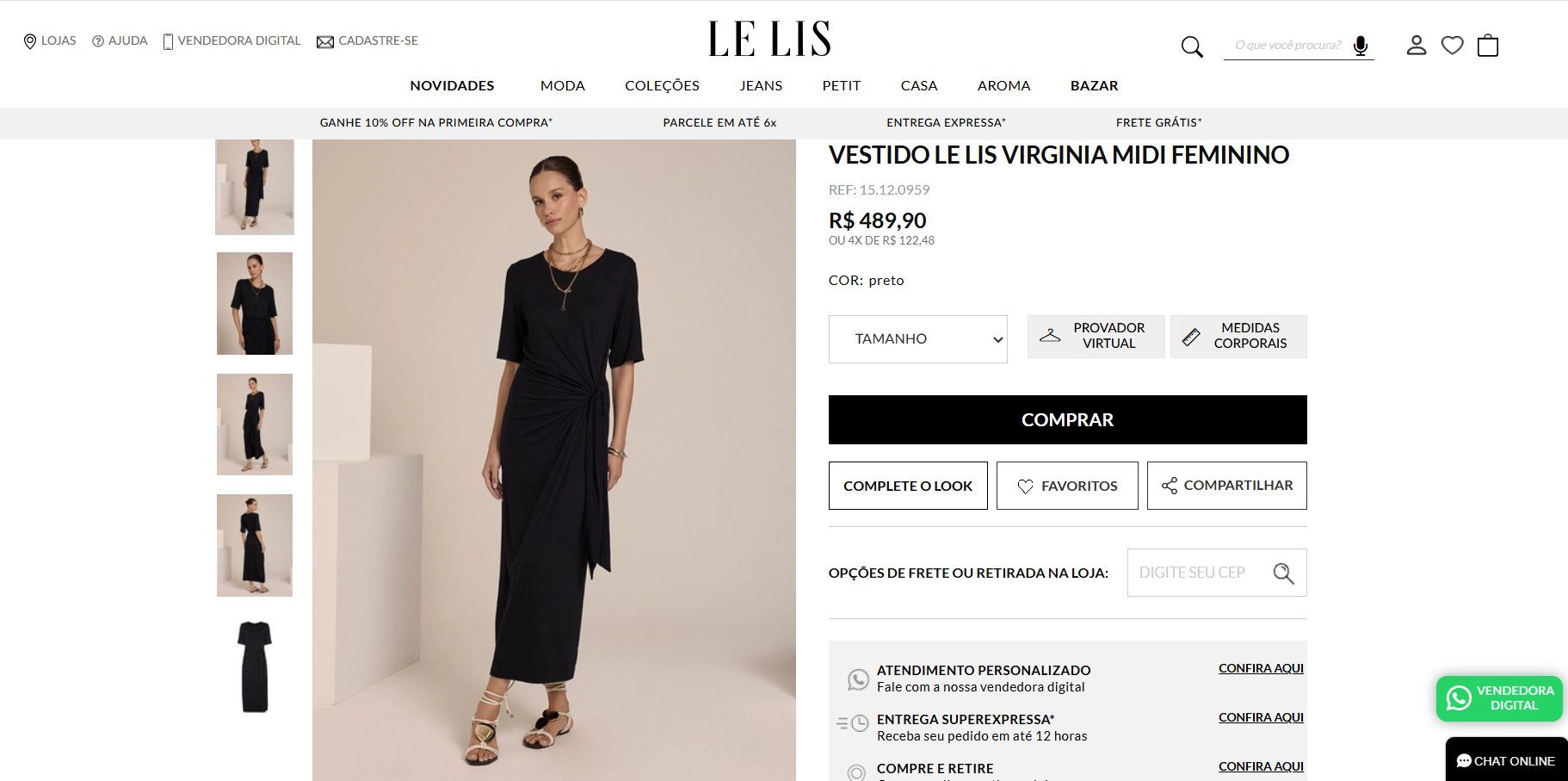Click the Comprar button
Screen dimensions: 1568x781
pyautogui.click(x=1067, y=420)
